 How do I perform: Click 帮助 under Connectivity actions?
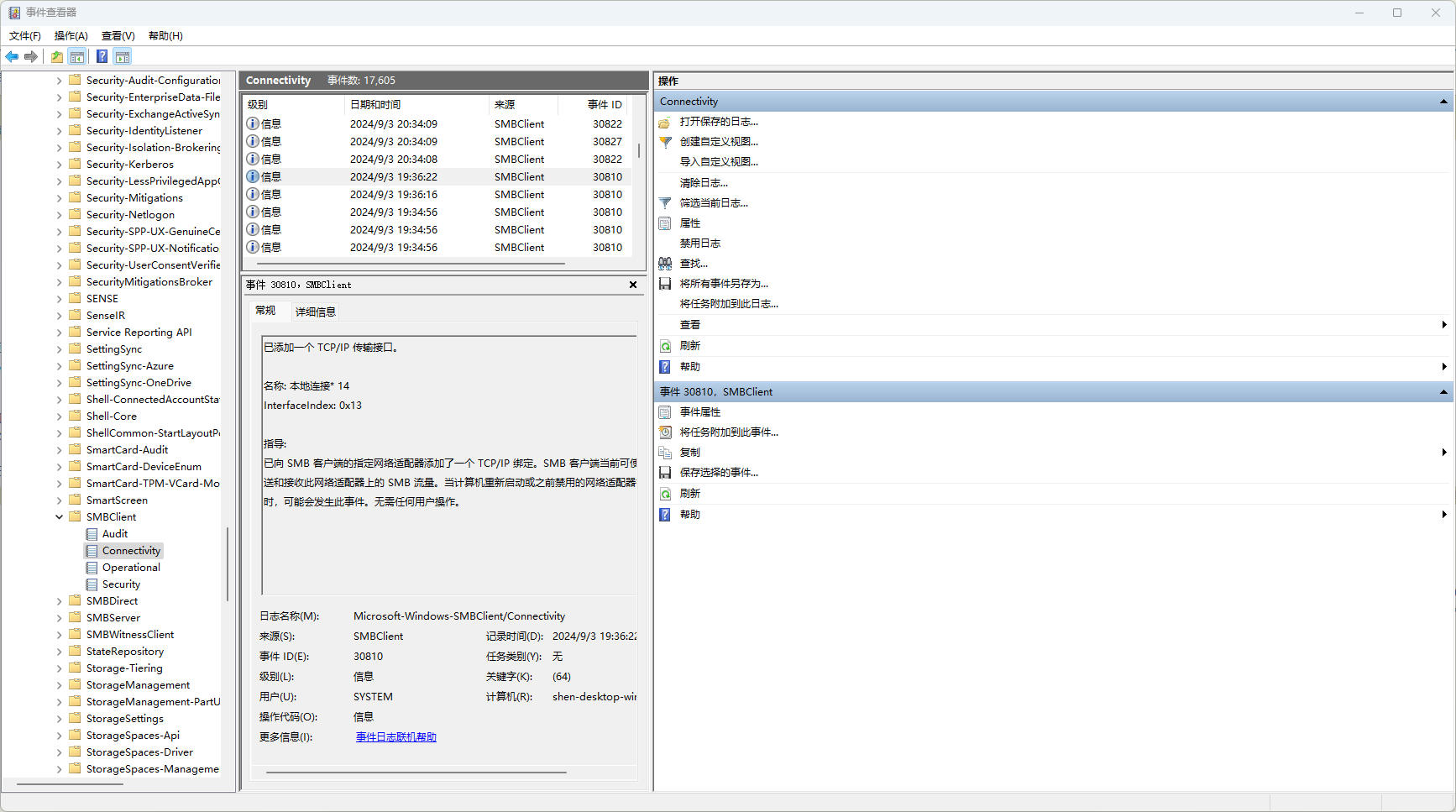point(690,367)
